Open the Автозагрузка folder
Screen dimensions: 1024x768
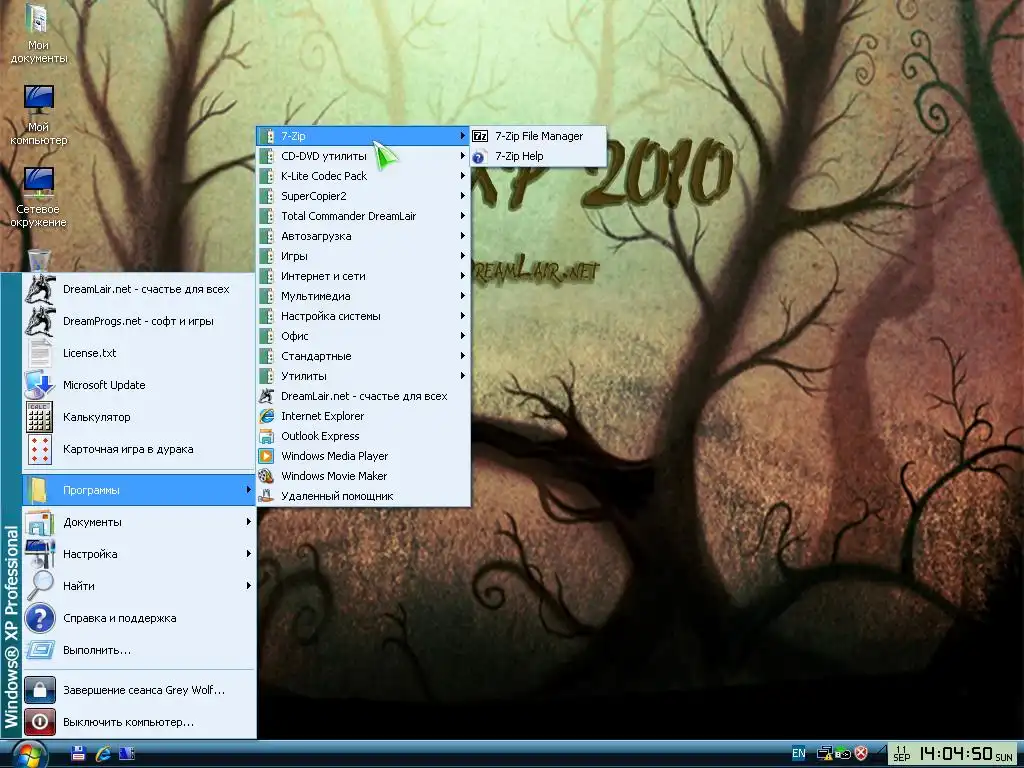click(x=363, y=236)
